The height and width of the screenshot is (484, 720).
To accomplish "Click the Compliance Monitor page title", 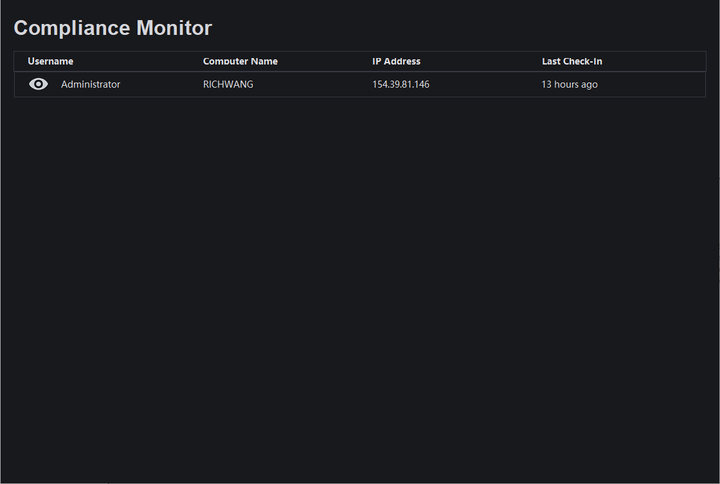I will coord(113,28).
